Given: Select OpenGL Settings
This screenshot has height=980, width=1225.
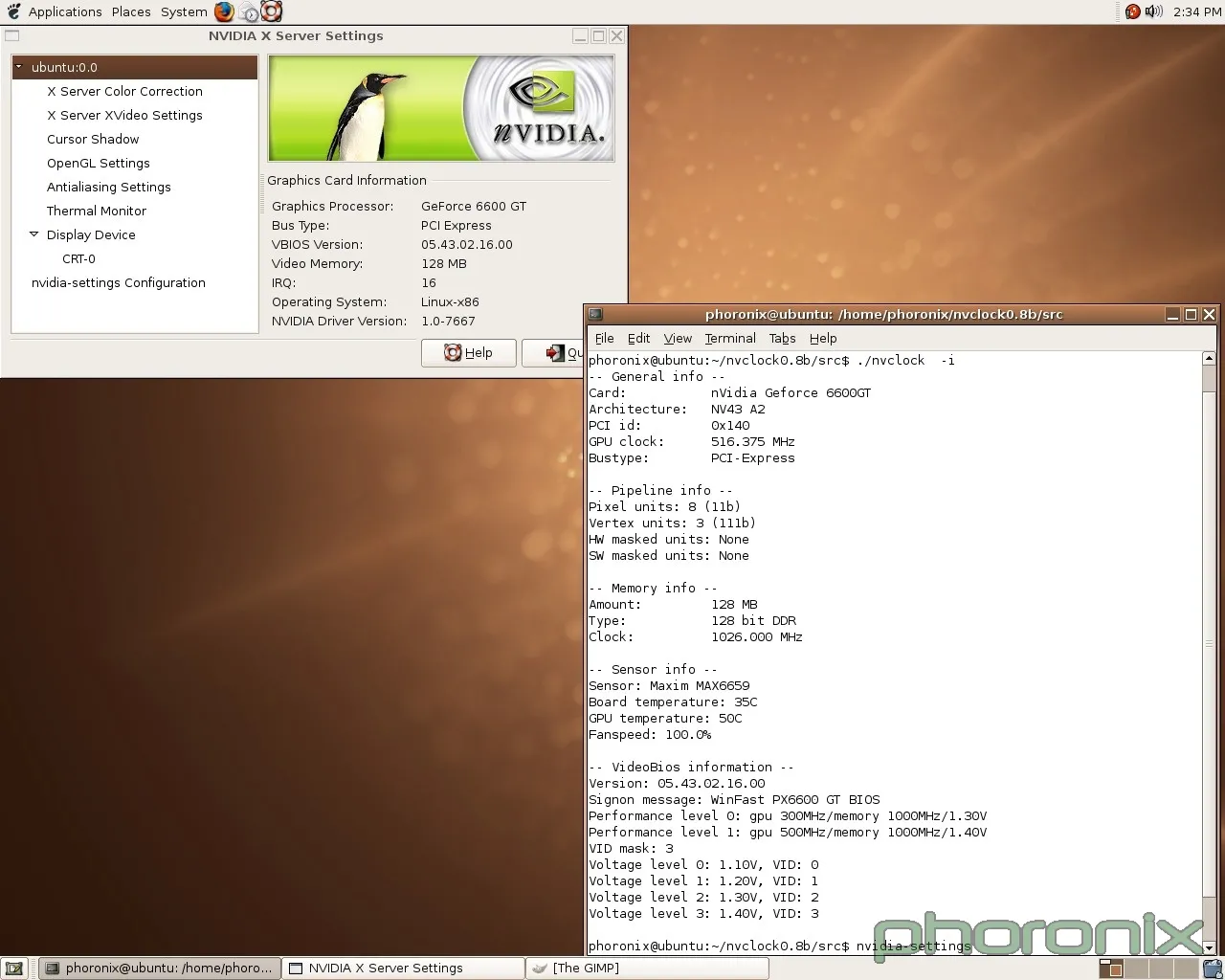Looking at the screenshot, I should coord(99,163).
